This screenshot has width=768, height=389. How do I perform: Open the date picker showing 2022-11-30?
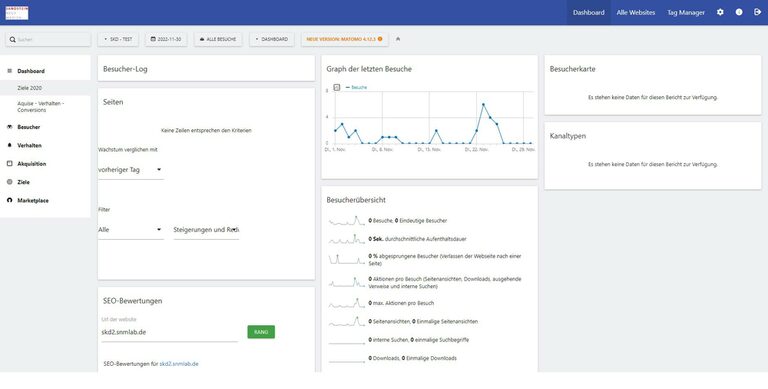[166, 39]
